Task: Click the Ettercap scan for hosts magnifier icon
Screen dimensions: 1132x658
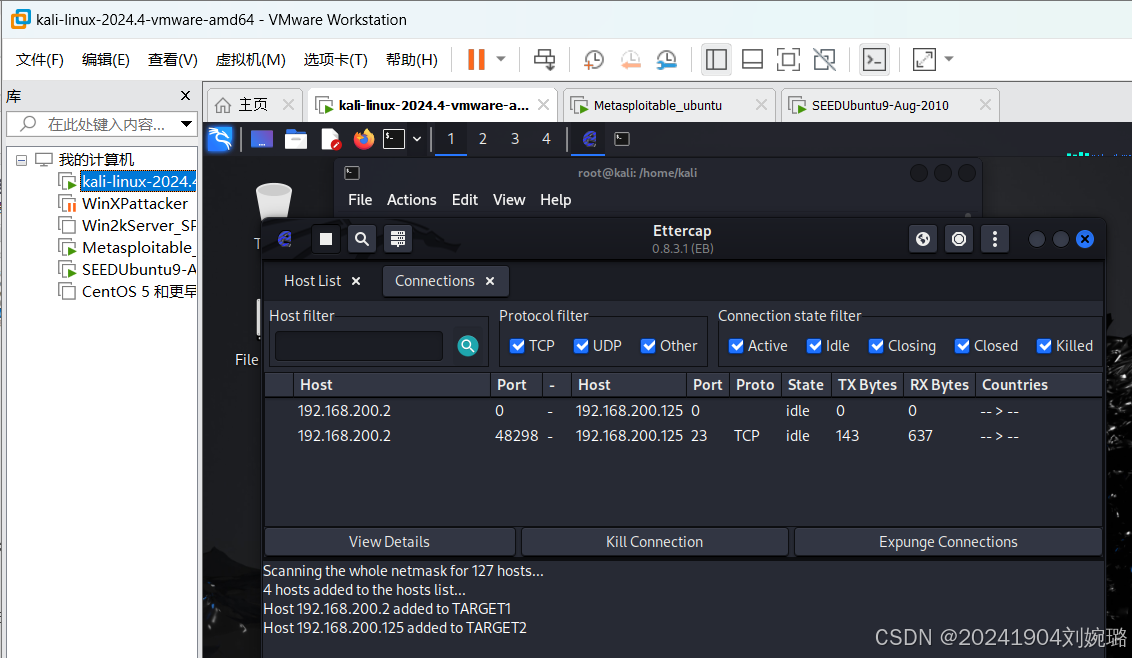Action: pos(362,239)
